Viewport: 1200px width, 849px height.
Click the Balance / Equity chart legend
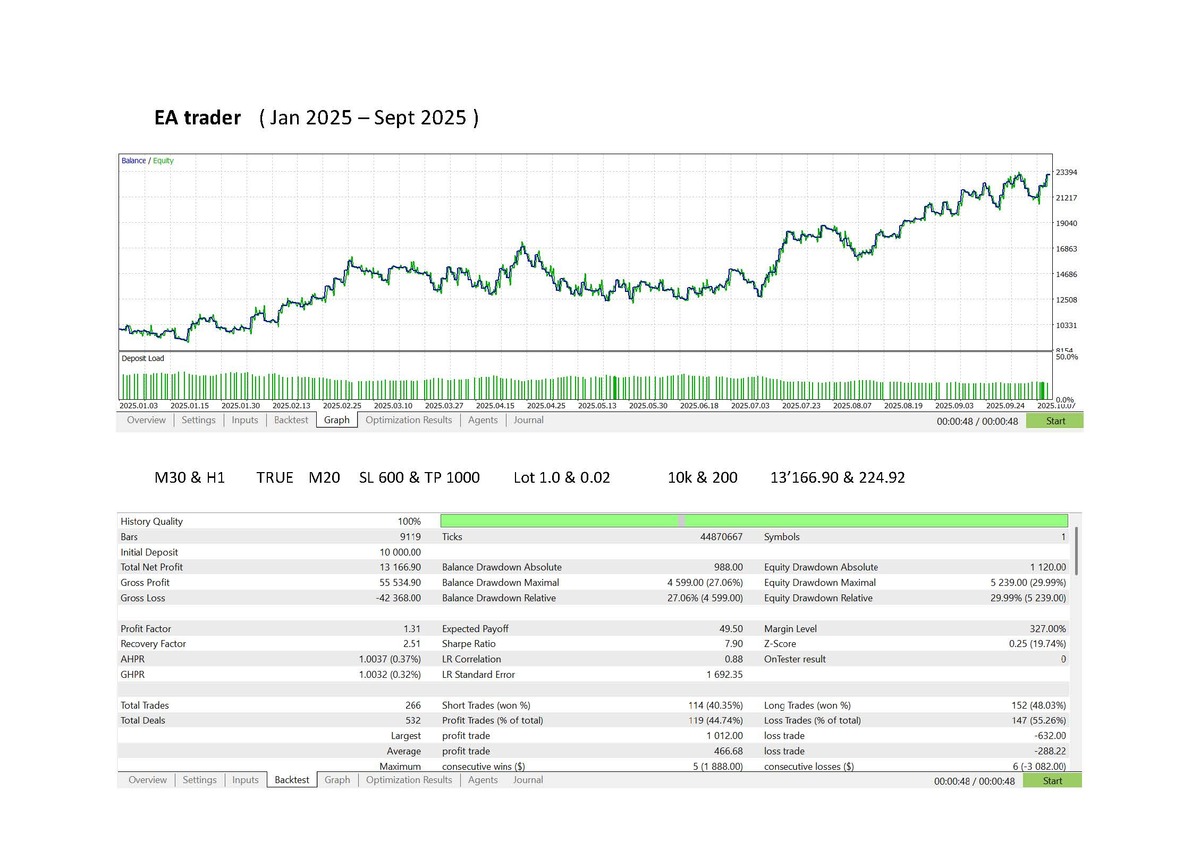click(147, 161)
